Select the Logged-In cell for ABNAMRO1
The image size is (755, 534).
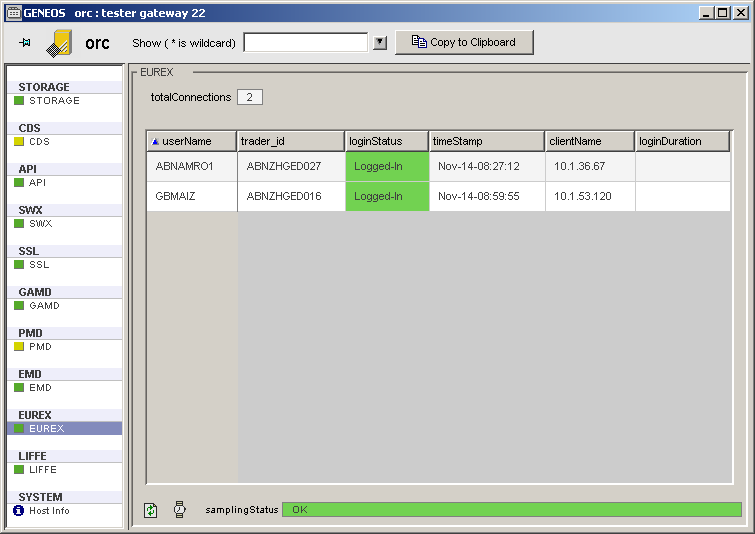pyautogui.click(x=387, y=166)
